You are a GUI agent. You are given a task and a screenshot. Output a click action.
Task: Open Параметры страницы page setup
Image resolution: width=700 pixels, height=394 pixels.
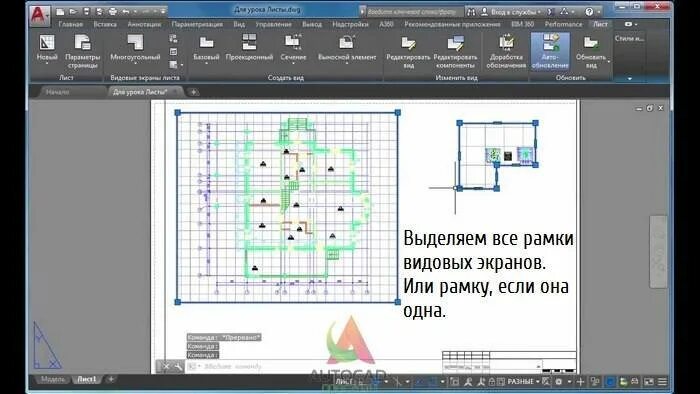coord(83,51)
